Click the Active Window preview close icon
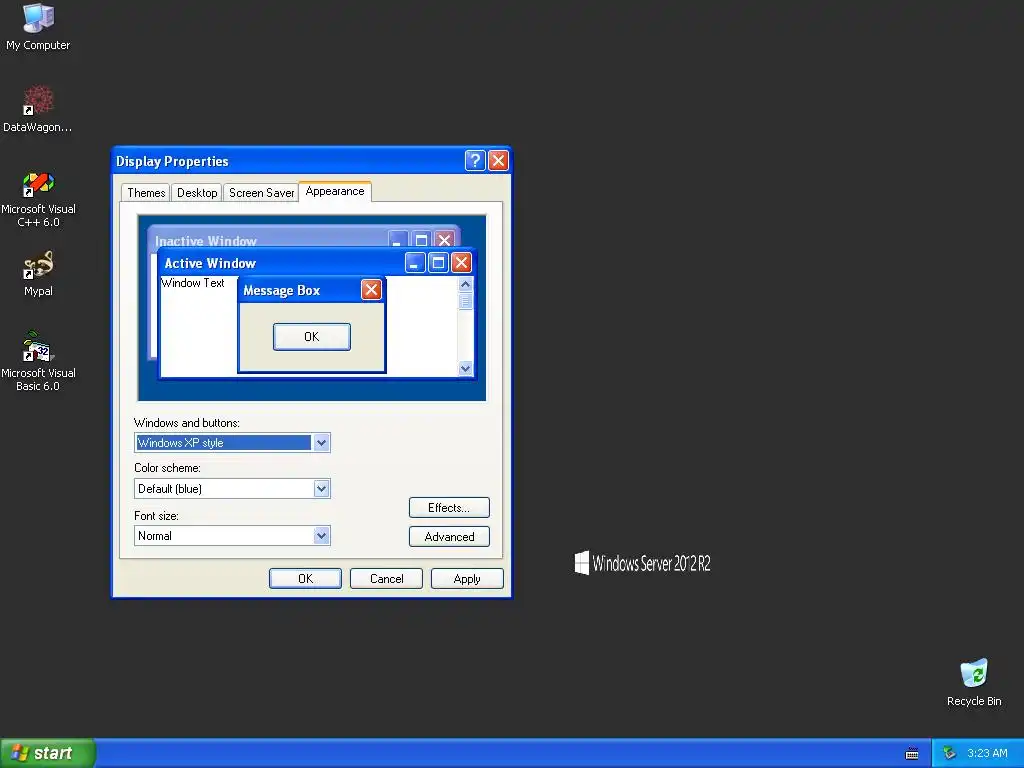 (461, 263)
